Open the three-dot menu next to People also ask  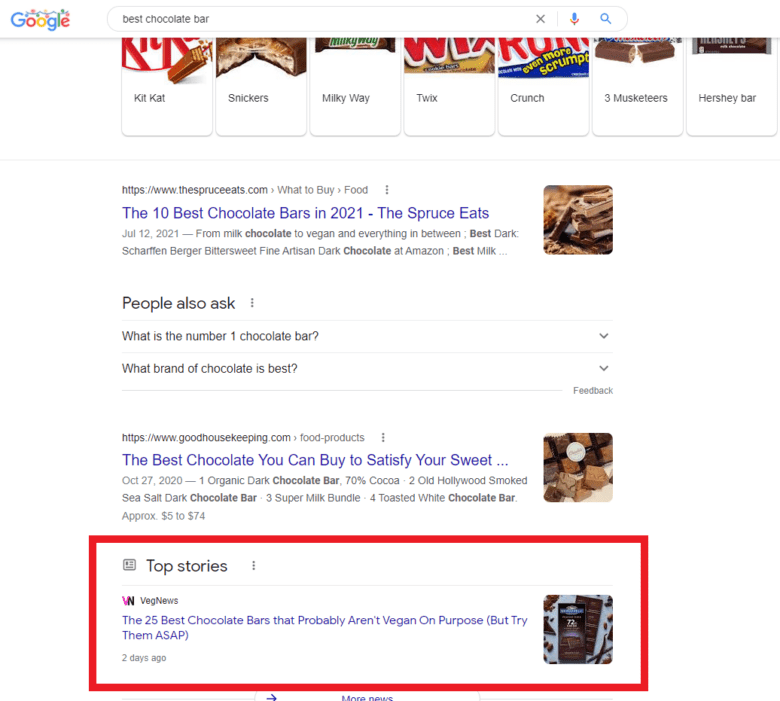pyautogui.click(x=252, y=302)
